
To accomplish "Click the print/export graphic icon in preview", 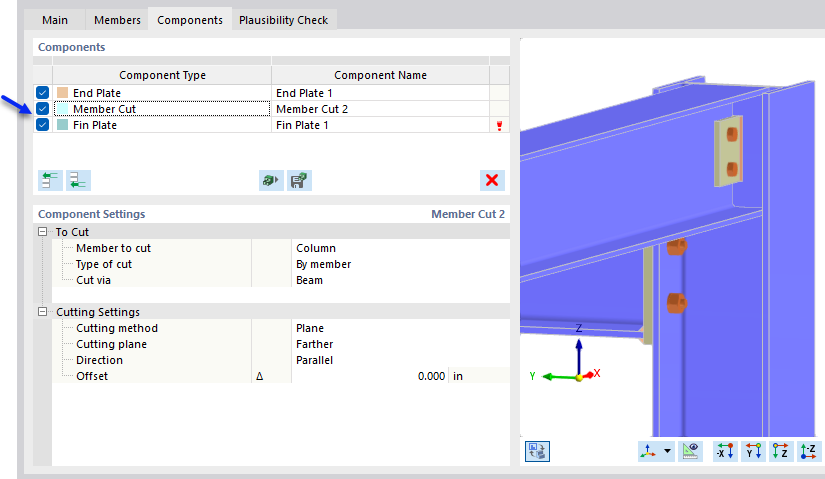I will tap(537, 451).
